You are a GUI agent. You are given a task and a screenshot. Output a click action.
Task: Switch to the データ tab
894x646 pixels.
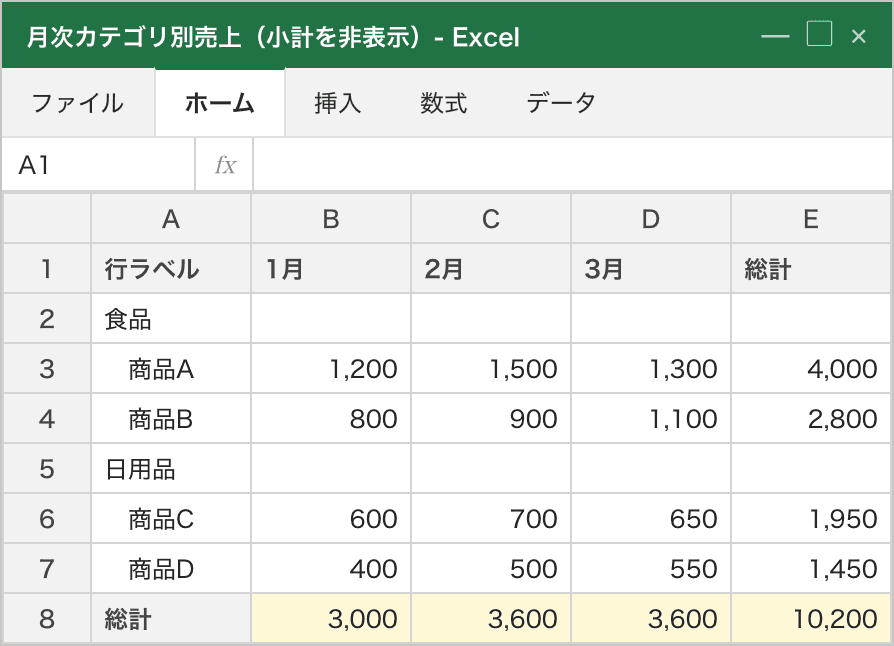(x=560, y=103)
